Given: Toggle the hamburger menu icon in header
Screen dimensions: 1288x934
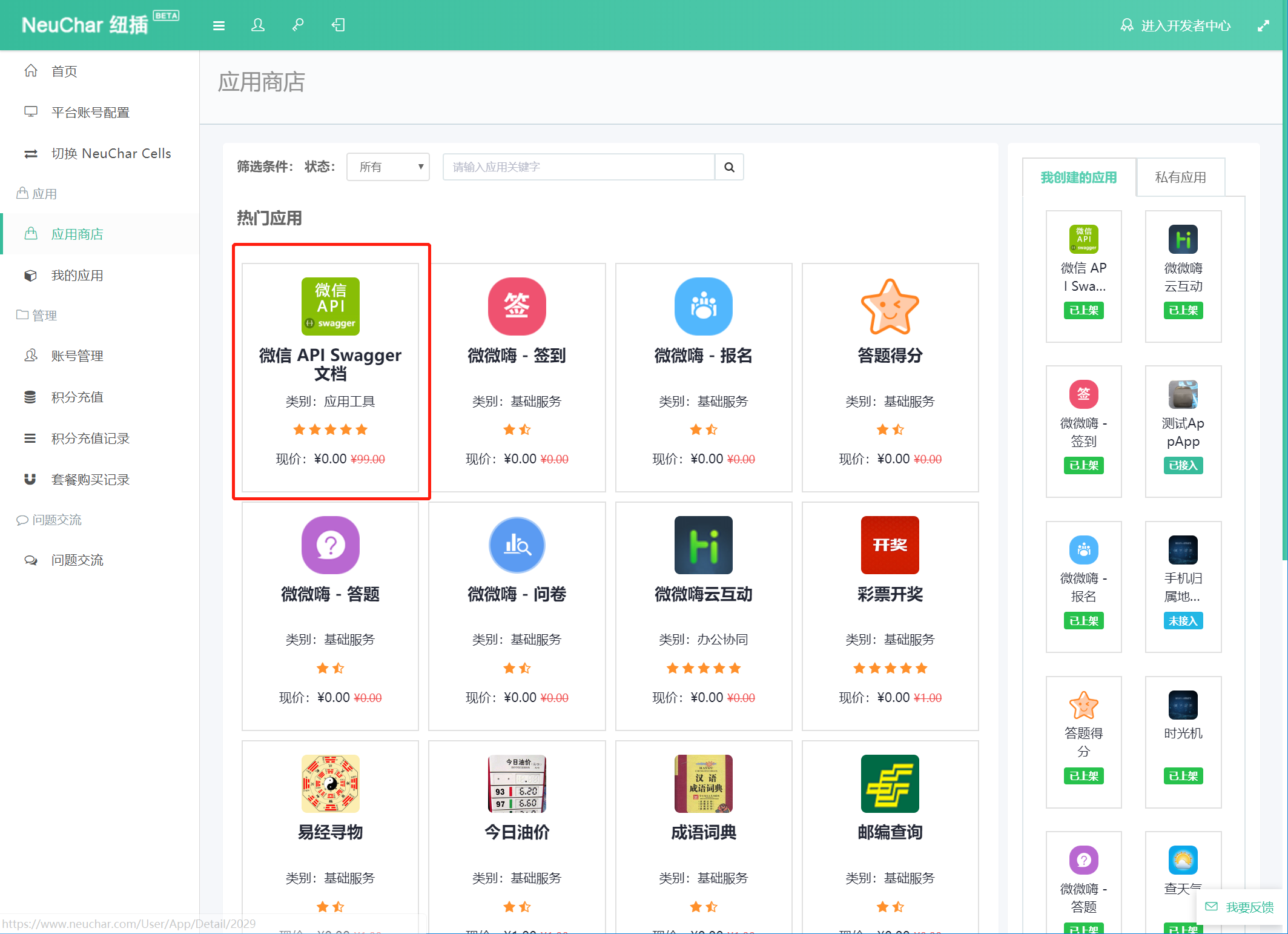Looking at the screenshot, I should (219, 25).
